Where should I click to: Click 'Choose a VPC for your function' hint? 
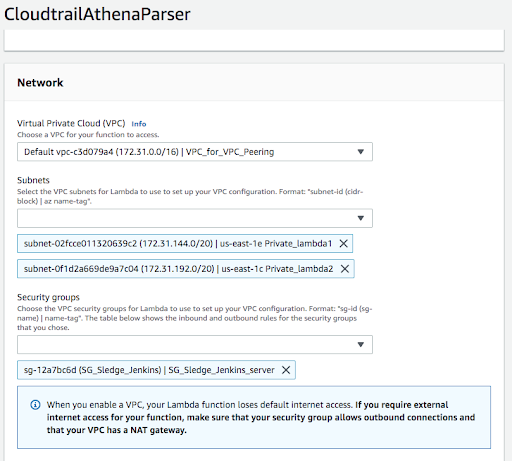pos(88,135)
